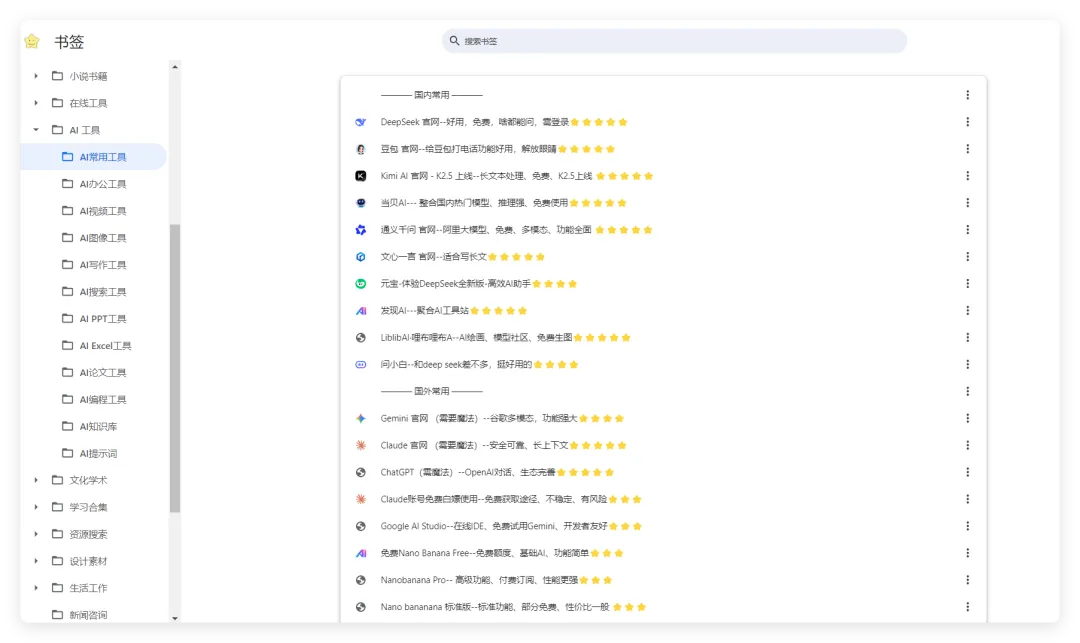The height and width of the screenshot is (643, 1080).
Task: Open more options for 国内常用 separator row
Action: (x=967, y=95)
